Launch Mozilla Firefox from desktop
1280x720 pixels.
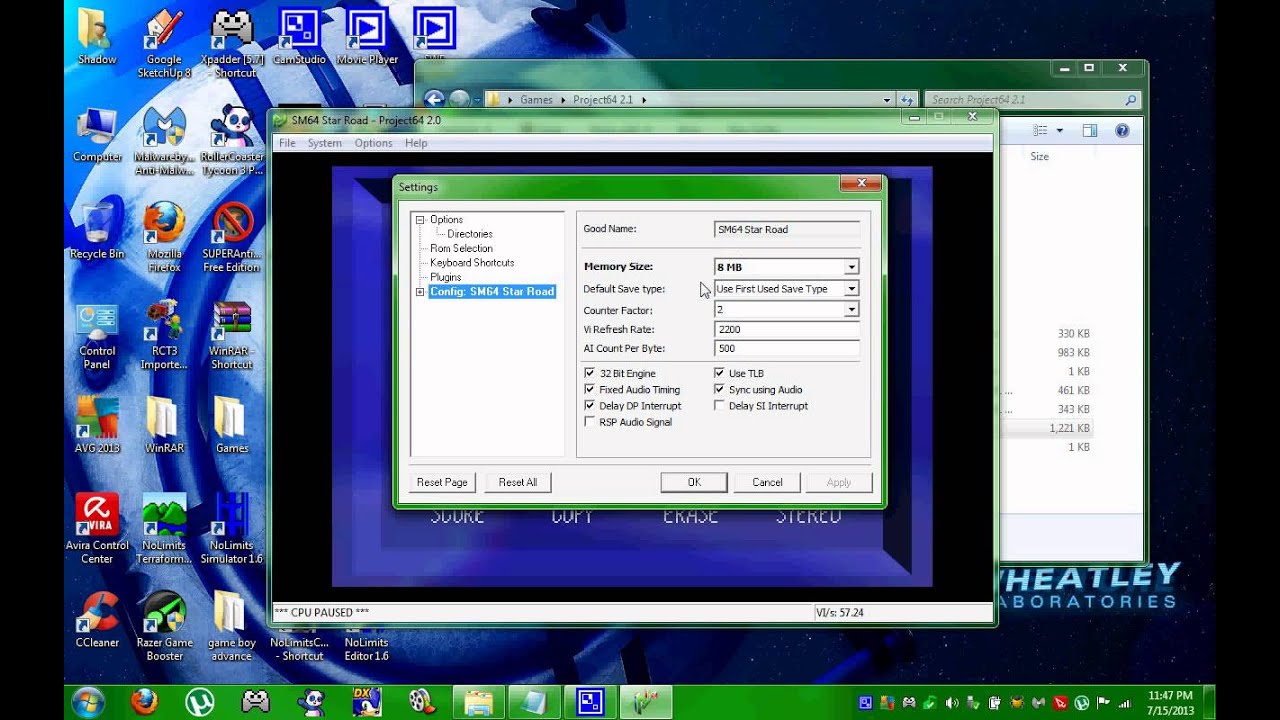(164, 238)
